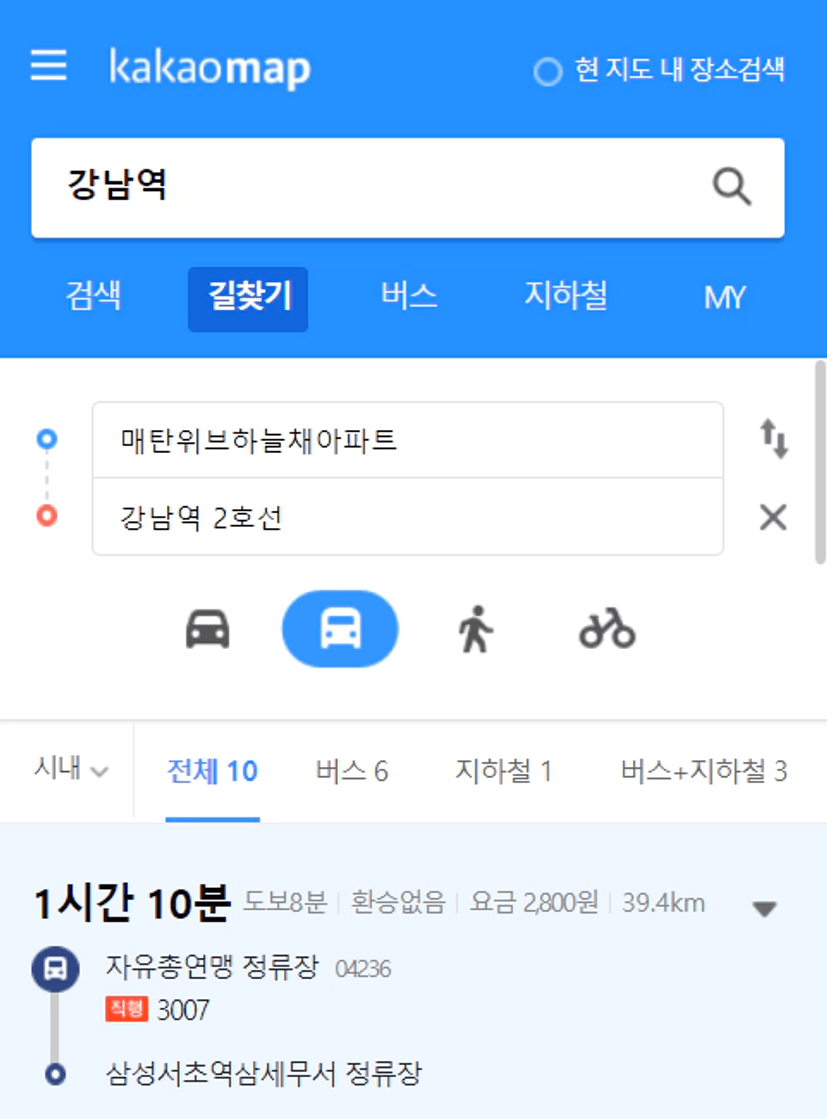Edit origin field 매탄위브하늘채아파트
The height and width of the screenshot is (1119, 827).
click(408, 440)
